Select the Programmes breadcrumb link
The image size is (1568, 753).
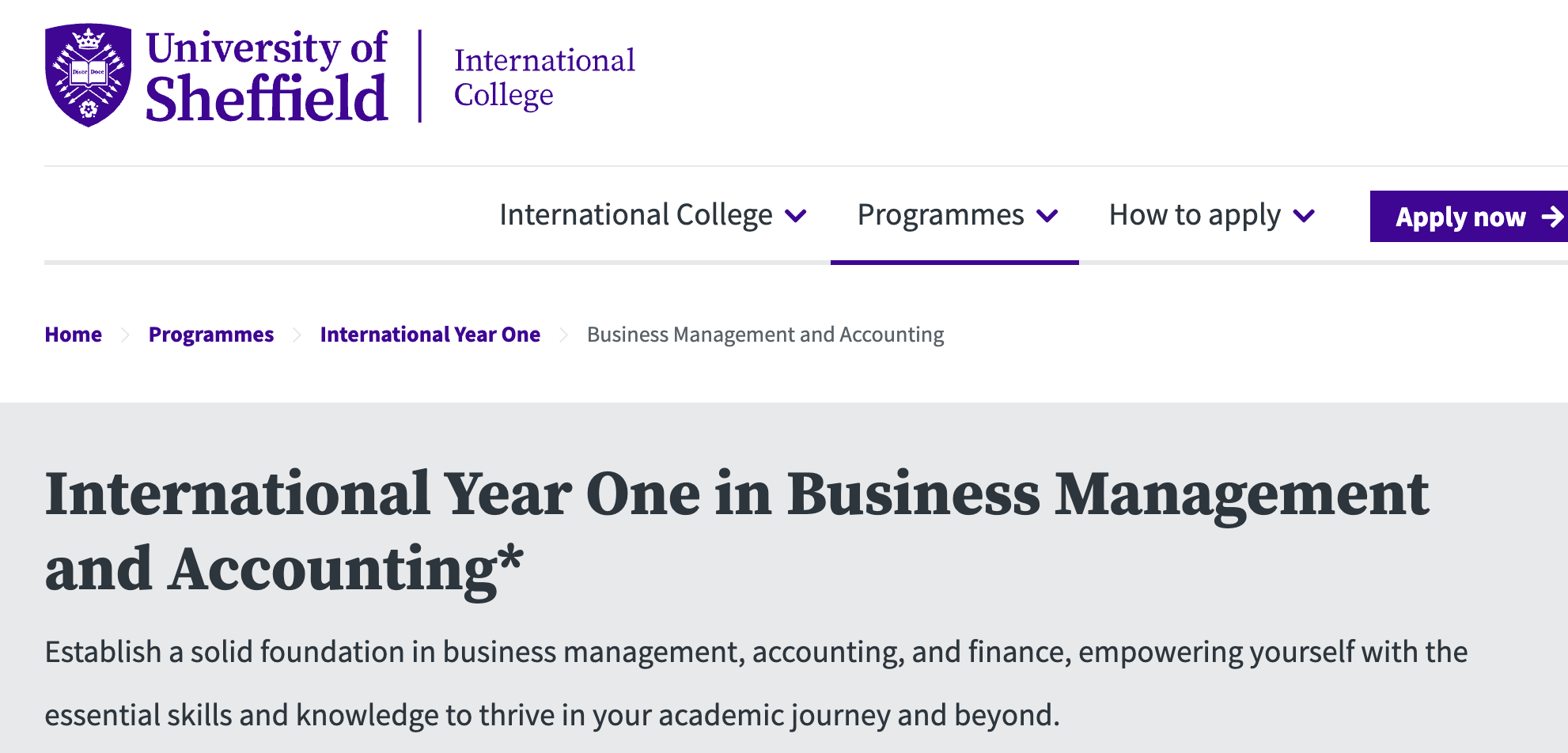(x=210, y=335)
